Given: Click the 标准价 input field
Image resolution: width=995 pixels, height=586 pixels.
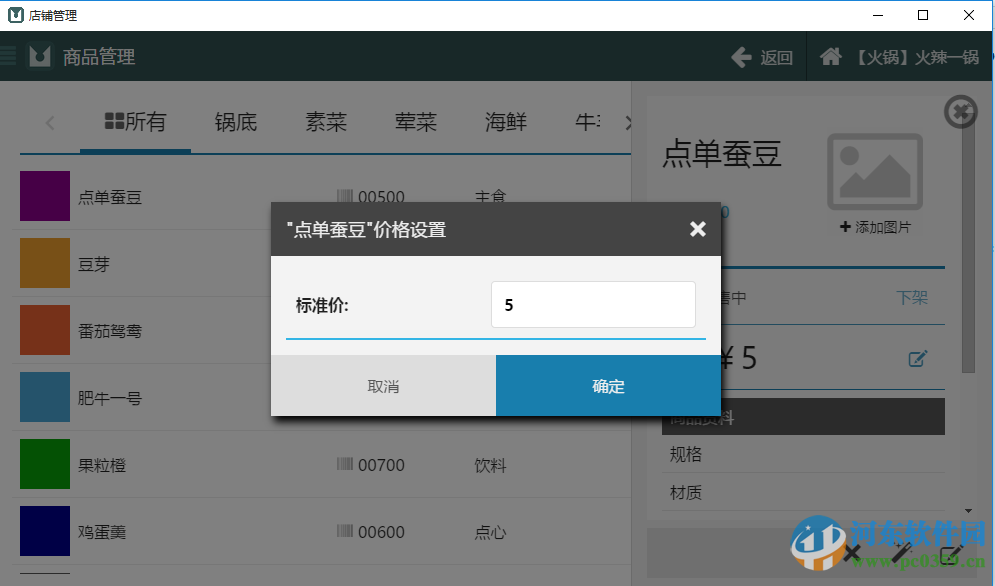Looking at the screenshot, I should 593,305.
